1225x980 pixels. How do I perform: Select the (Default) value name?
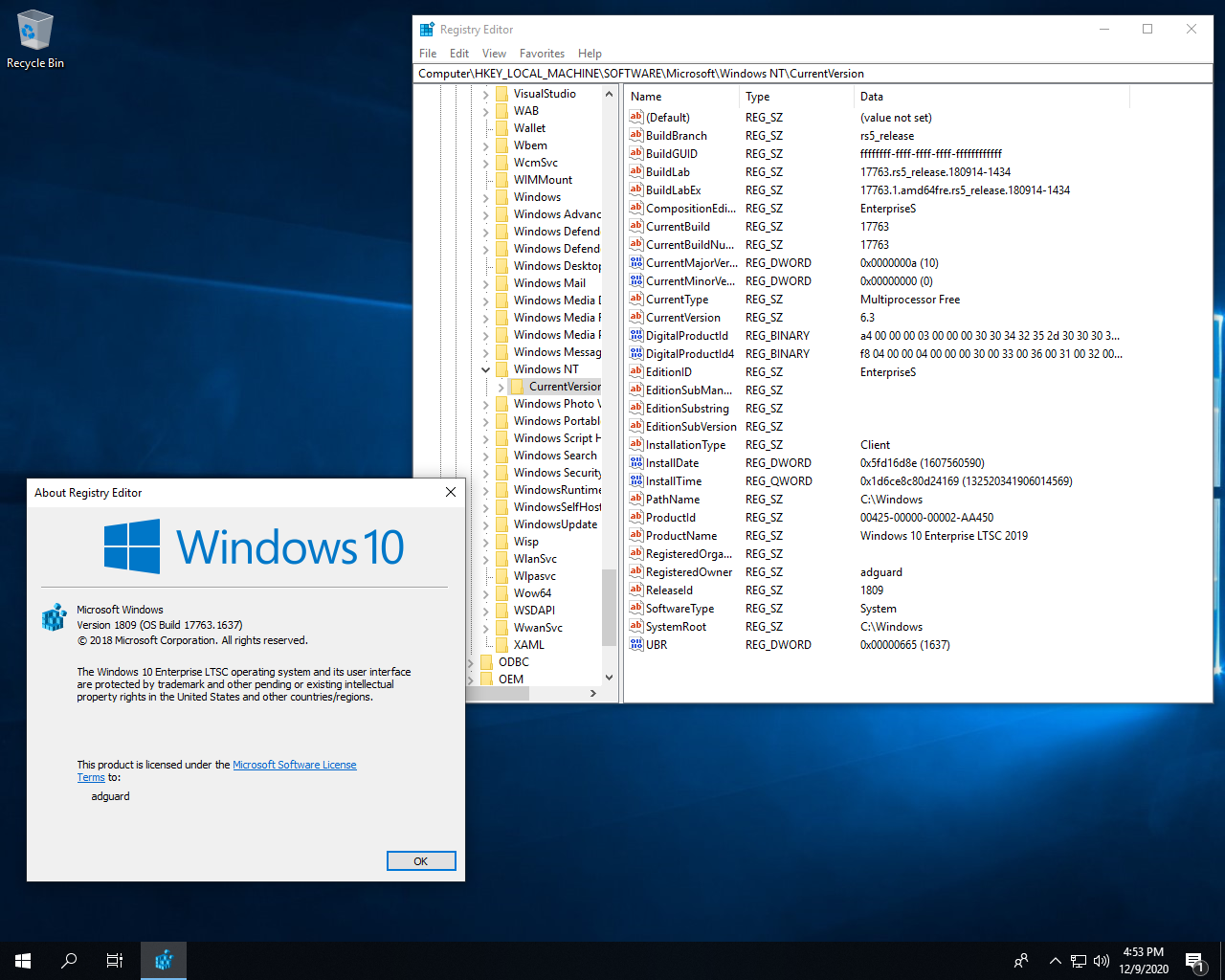click(x=667, y=117)
